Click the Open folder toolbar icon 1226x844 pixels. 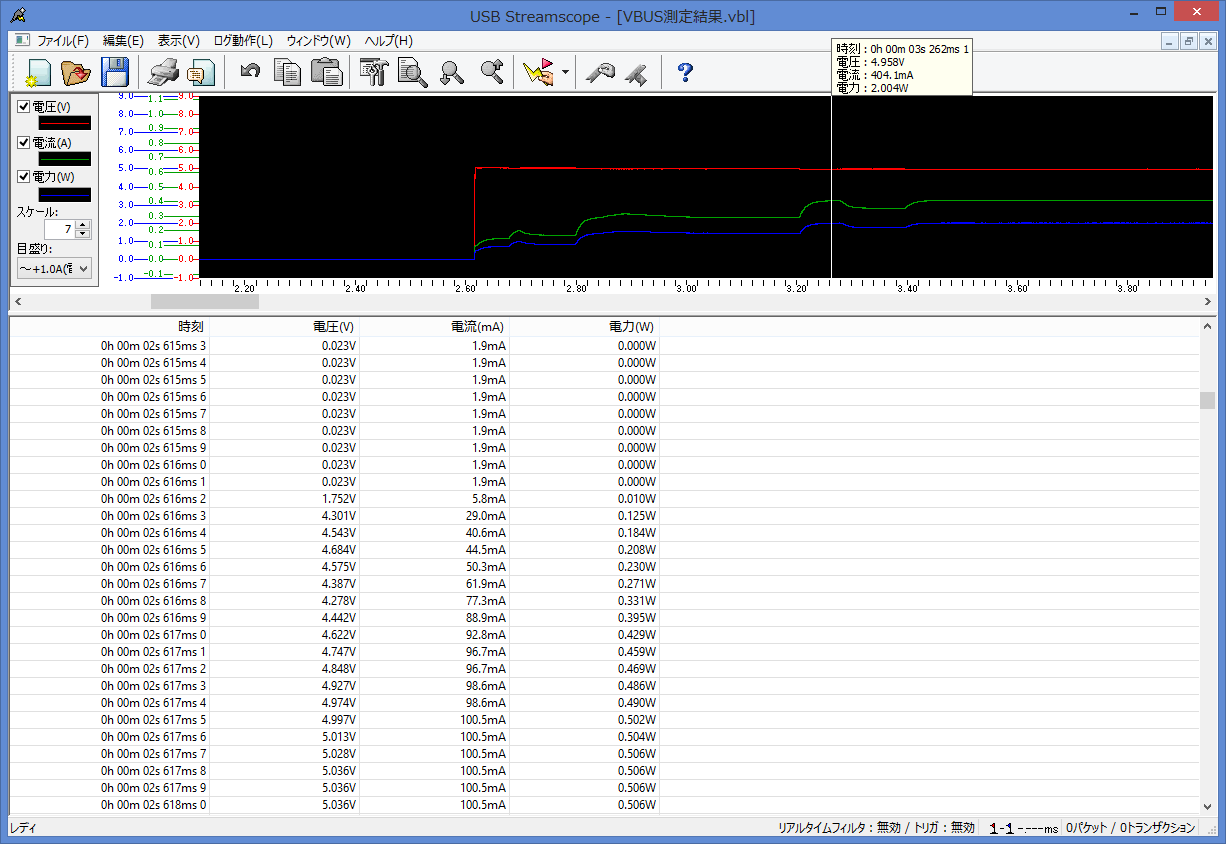click(x=76, y=73)
